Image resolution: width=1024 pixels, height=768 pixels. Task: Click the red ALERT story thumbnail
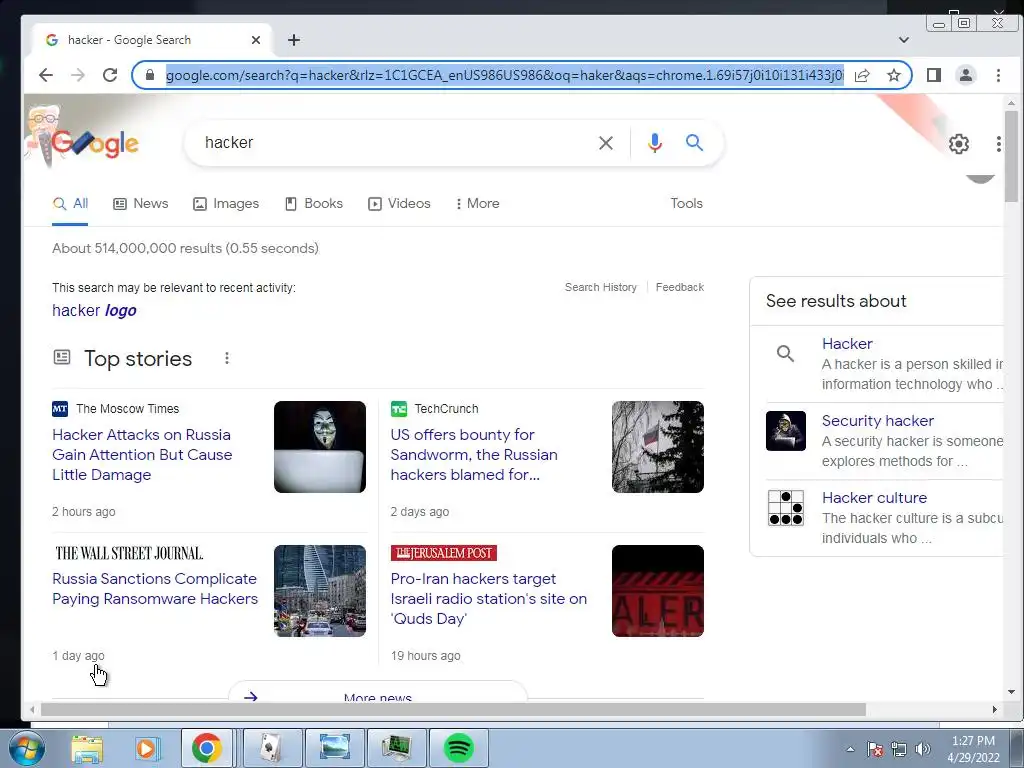[658, 590]
